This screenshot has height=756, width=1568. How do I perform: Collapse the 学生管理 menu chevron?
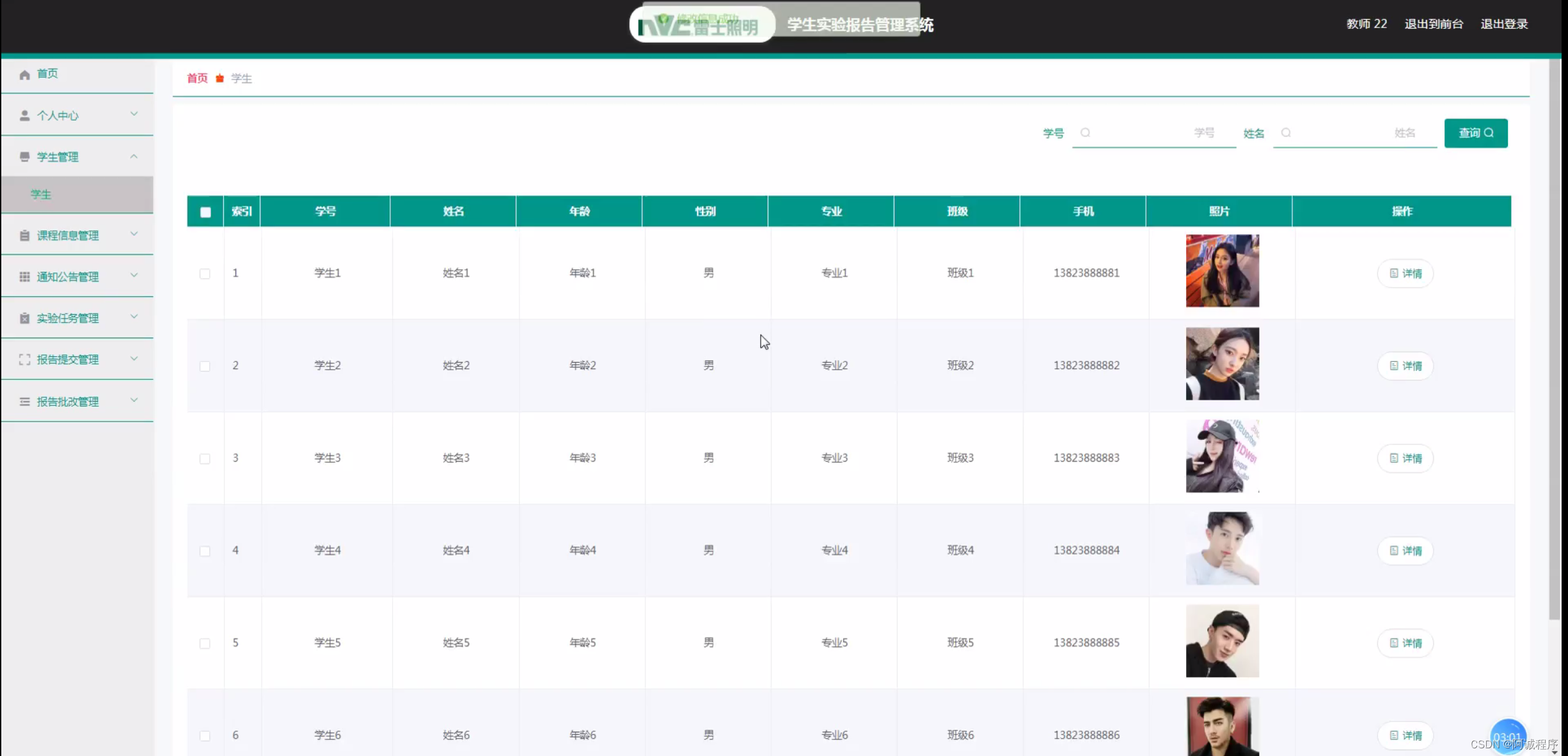coord(134,156)
